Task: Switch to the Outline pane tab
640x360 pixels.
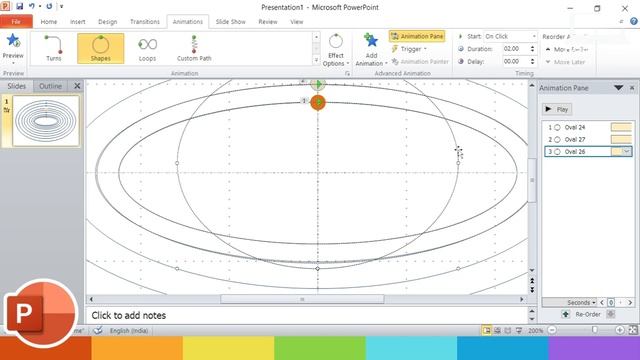Action: click(50, 86)
